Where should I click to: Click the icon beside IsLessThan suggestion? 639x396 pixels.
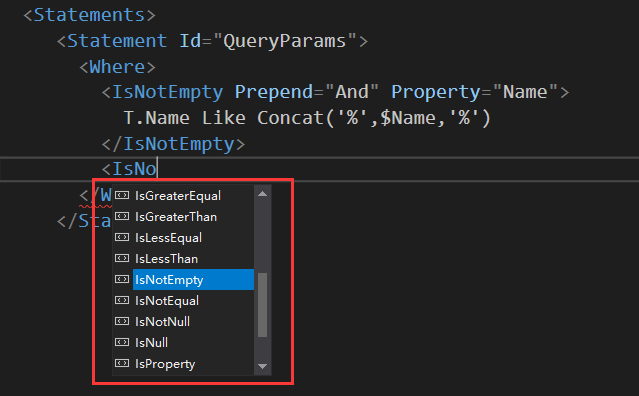click(122, 258)
